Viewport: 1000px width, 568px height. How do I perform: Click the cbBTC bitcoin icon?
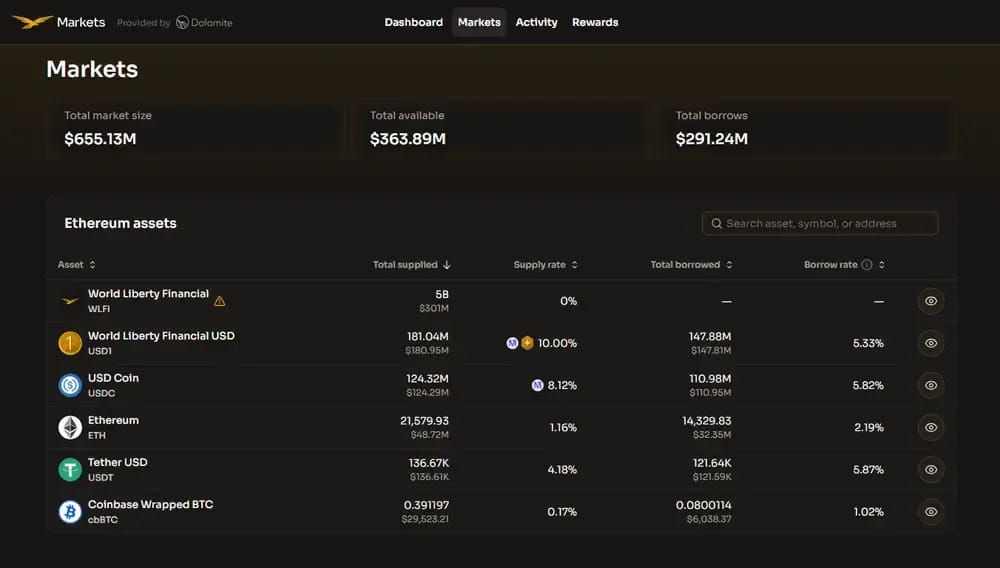pyautogui.click(x=70, y=511)
